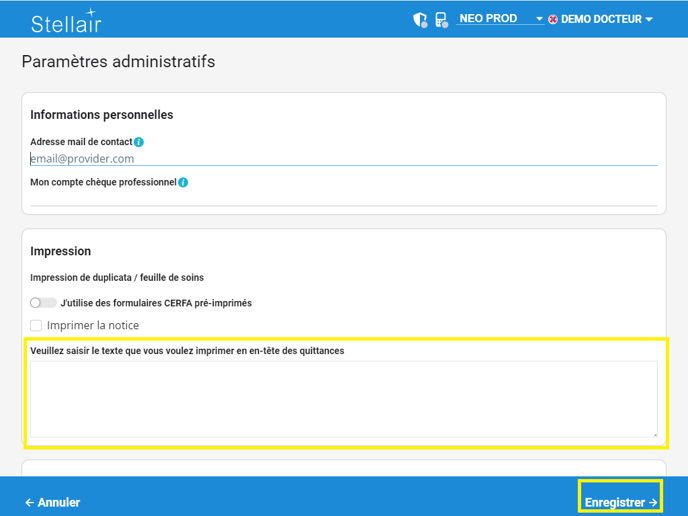Click the Paramètres administratifs page title
The image size is (688, 516).
click(118, 62)
